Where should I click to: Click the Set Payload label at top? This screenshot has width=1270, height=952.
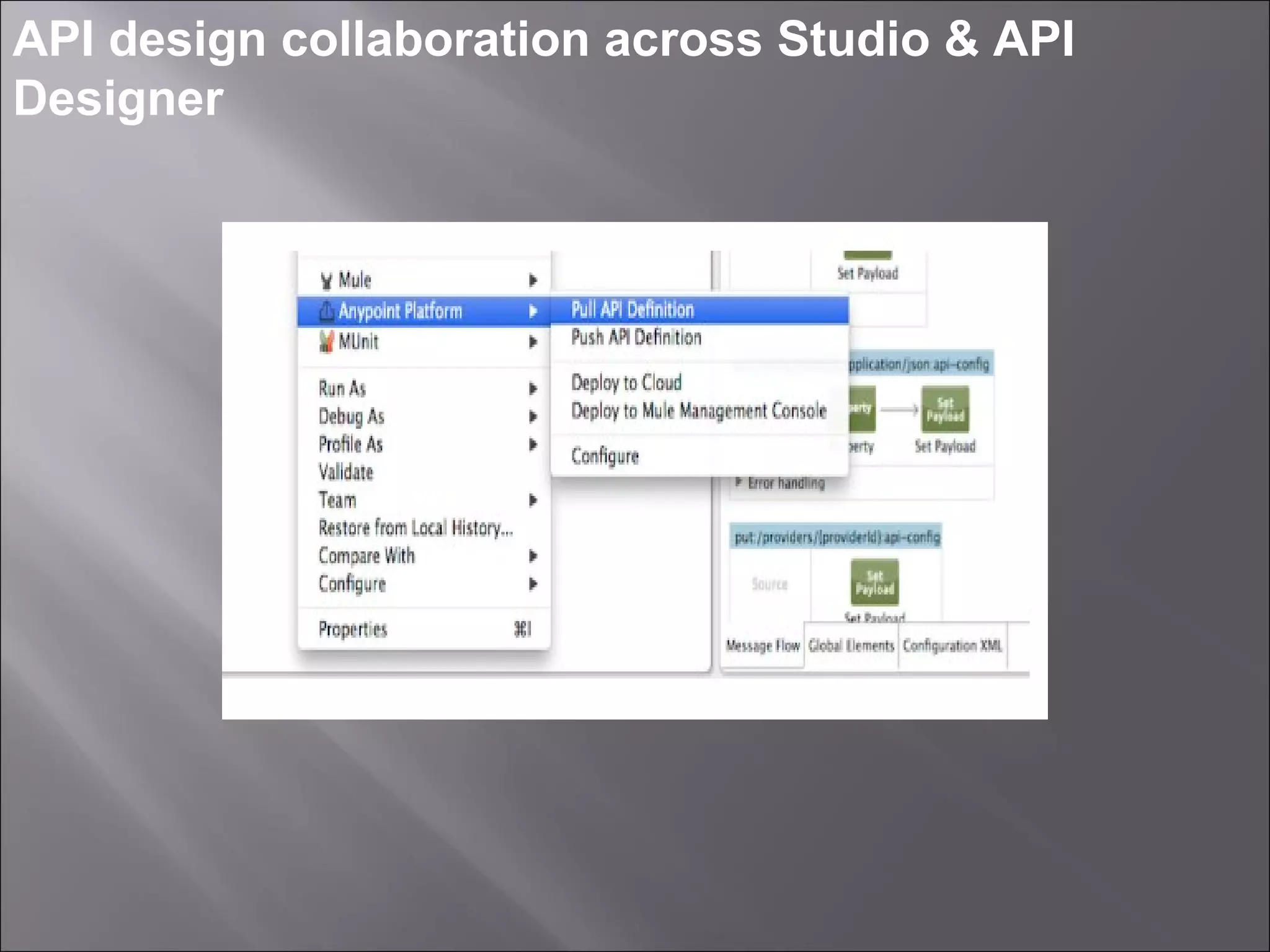[x=868, y=273]
